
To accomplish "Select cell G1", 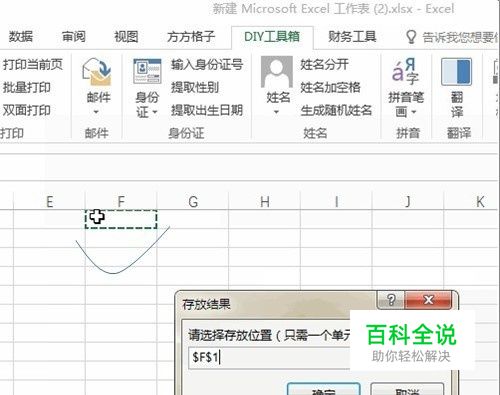I will (193, 219).
